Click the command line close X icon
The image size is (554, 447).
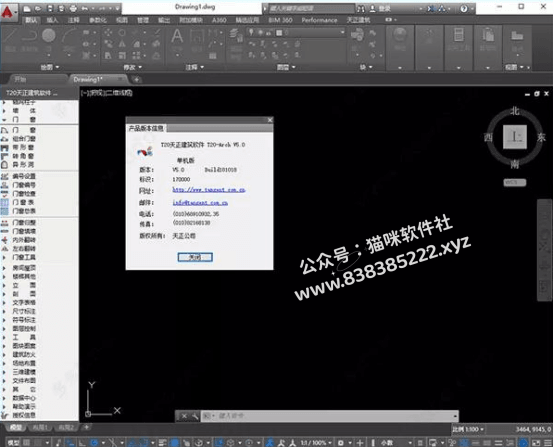184,416
